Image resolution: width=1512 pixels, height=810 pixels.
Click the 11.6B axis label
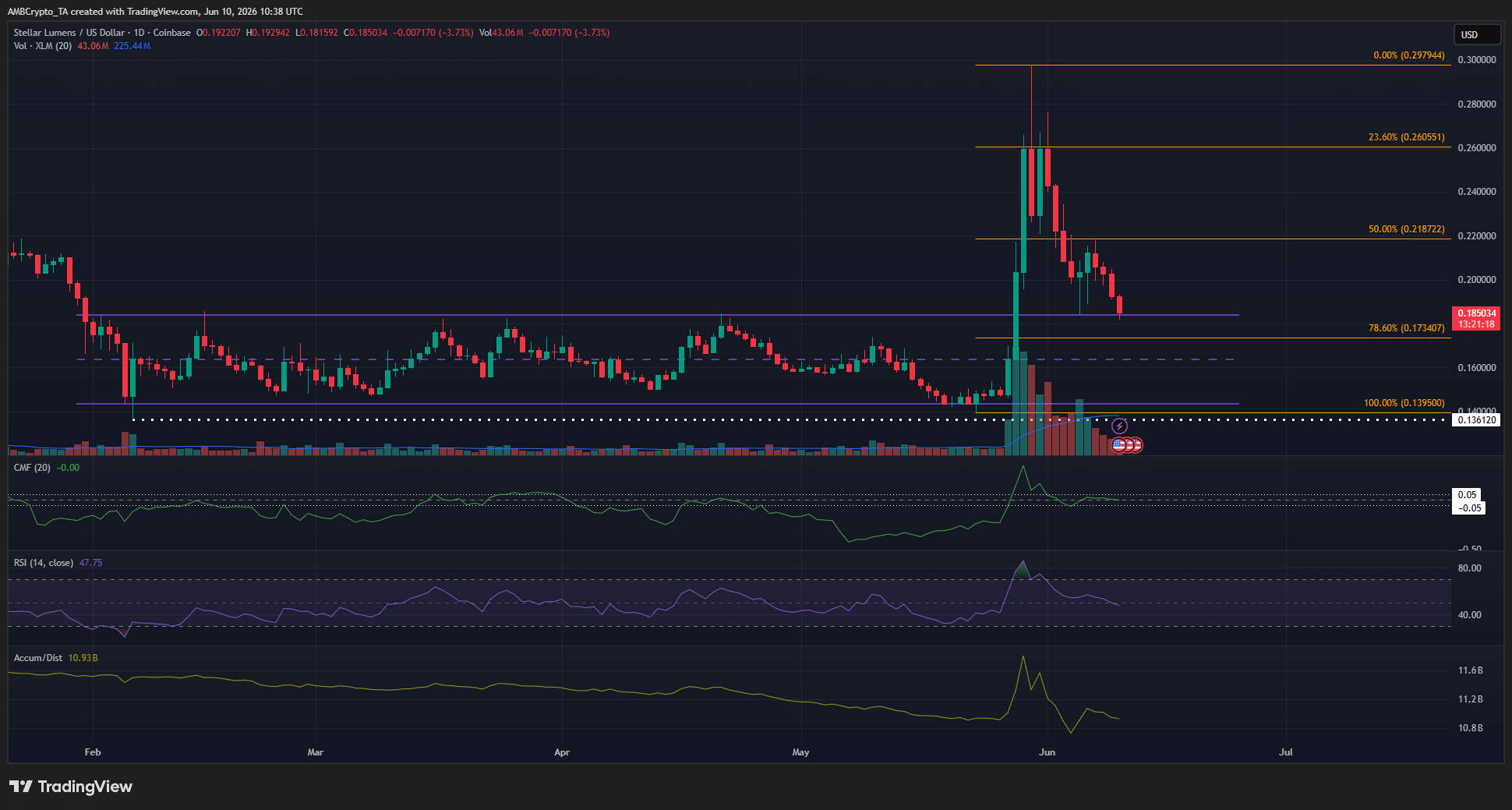1471,670
